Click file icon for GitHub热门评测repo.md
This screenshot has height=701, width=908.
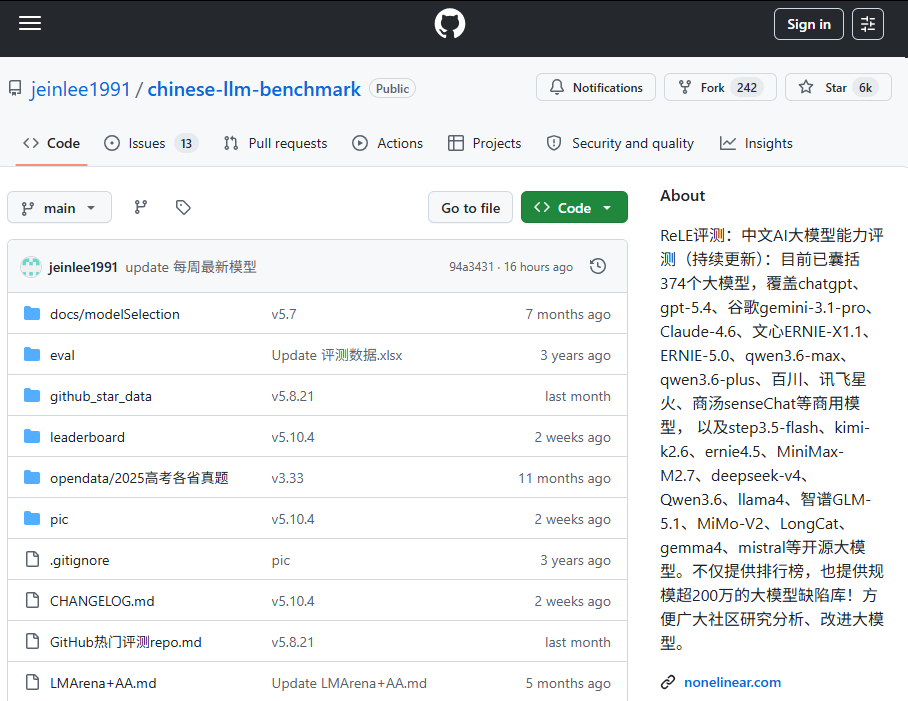tap(32, 642)
